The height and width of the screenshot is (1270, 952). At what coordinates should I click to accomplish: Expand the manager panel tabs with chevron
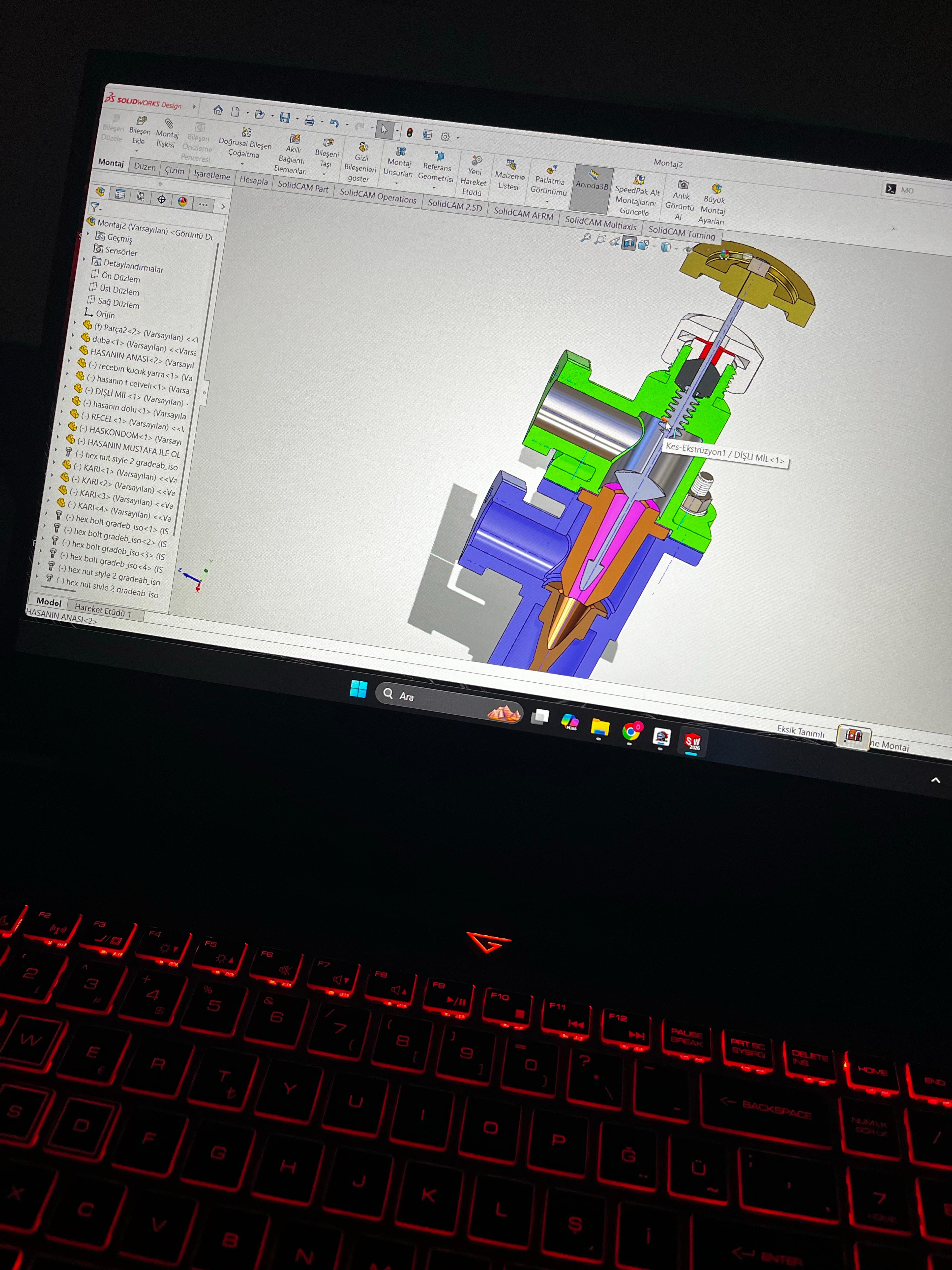point(223,207)
